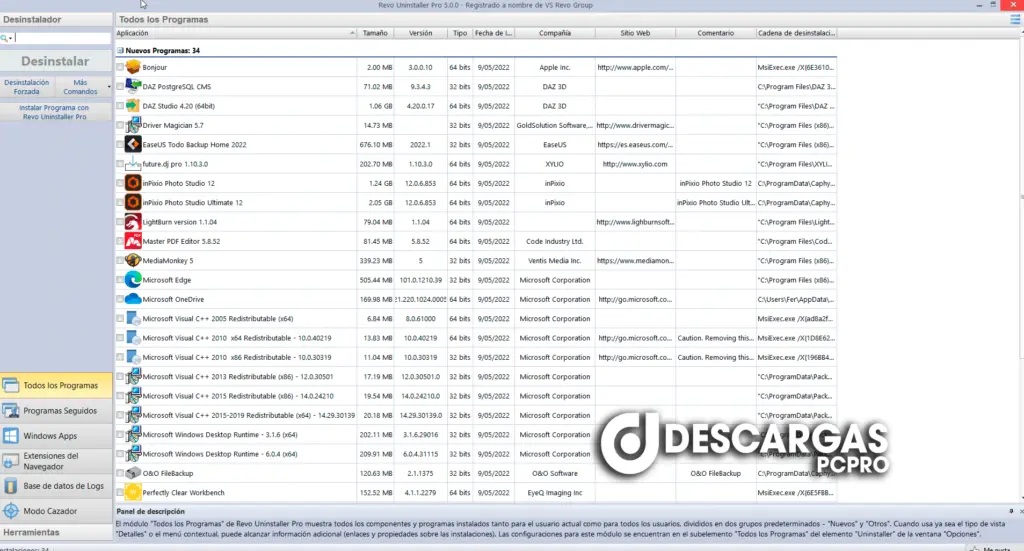Click the Todos los Programas sidebar icon
The width and height of the screenshot is (1024, 551).
(x=11, y=385)
